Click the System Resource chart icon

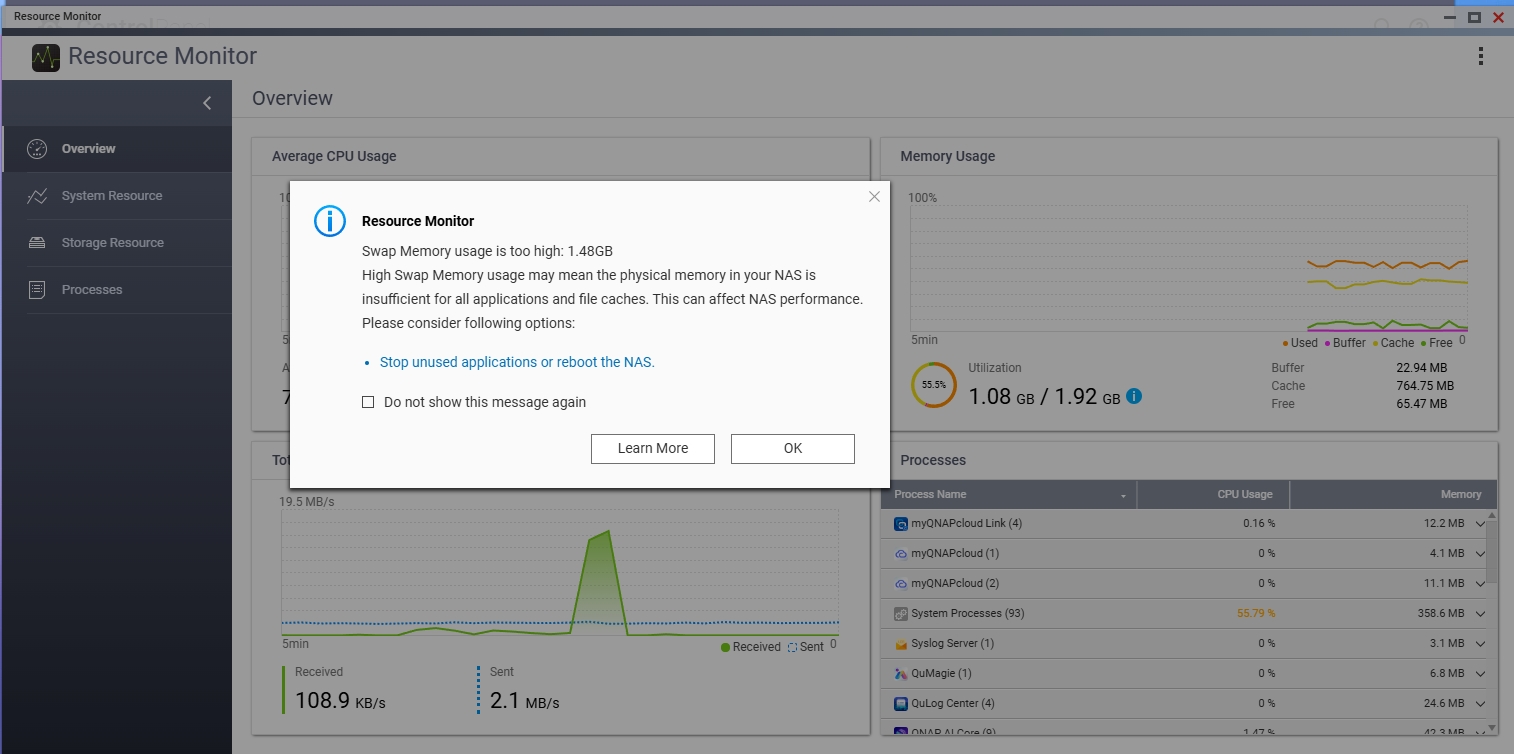point(37,196)
